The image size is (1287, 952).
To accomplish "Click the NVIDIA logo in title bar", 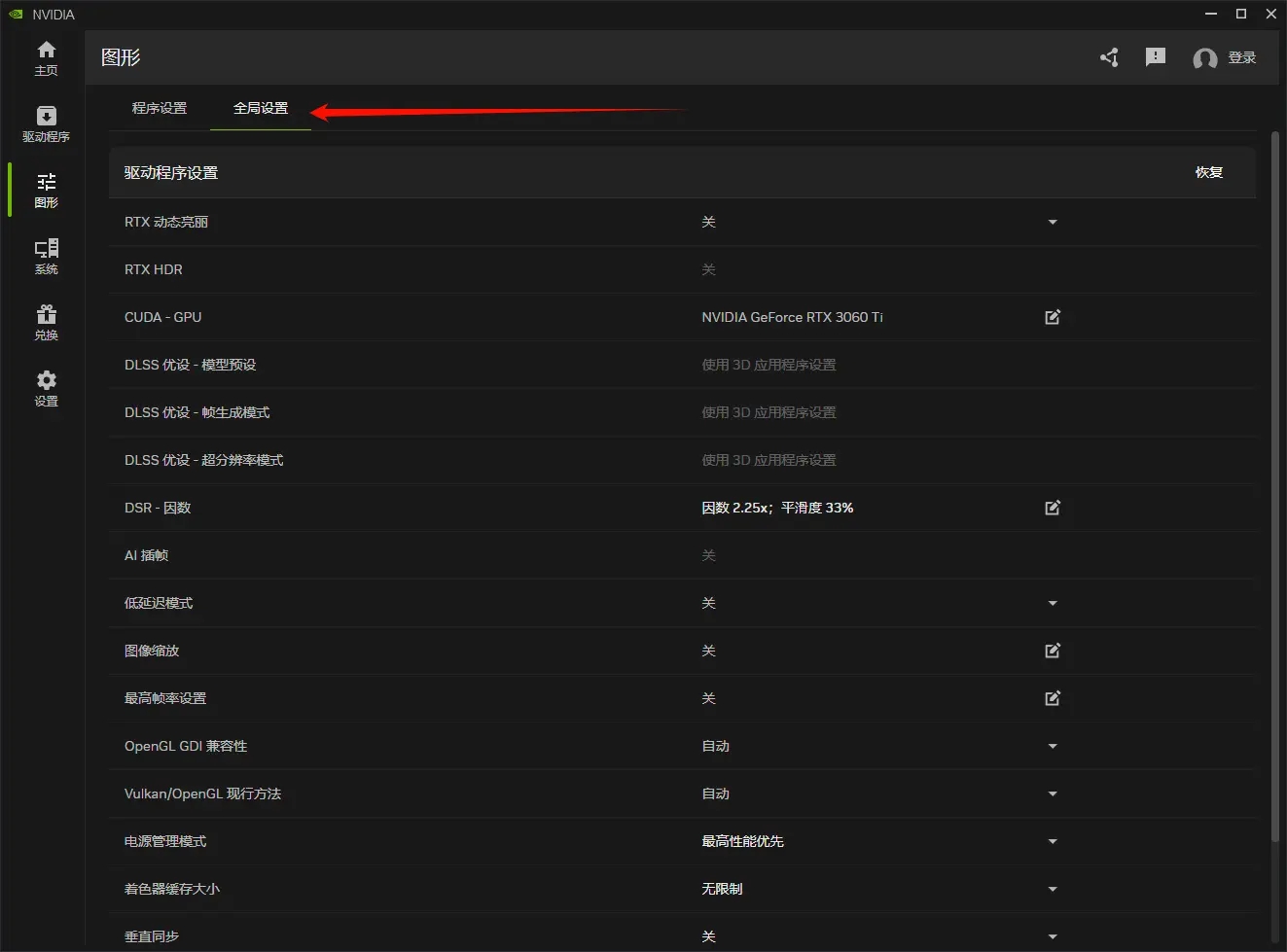I will [x=16, y=14].
